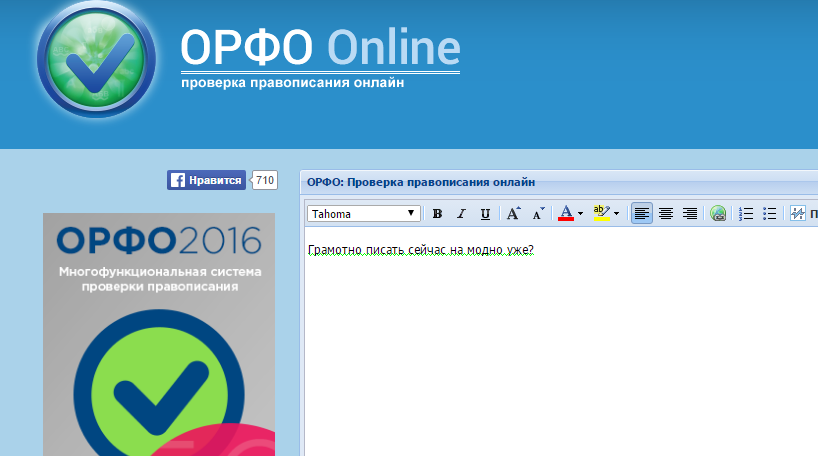
Task: Open the Tahoma font dropdown
Action: 364,214
